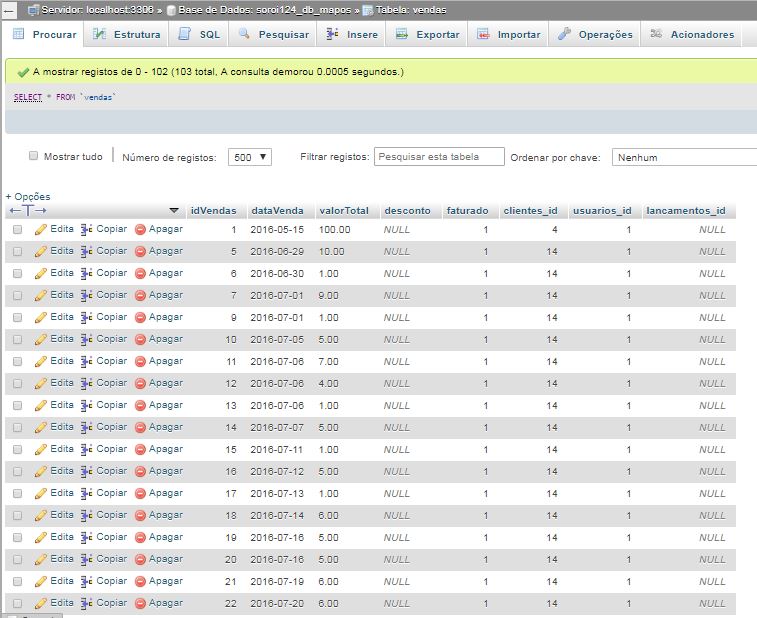
Task: Open the Número de registos 500 dropdown
Action: click(x=250, y=157)
